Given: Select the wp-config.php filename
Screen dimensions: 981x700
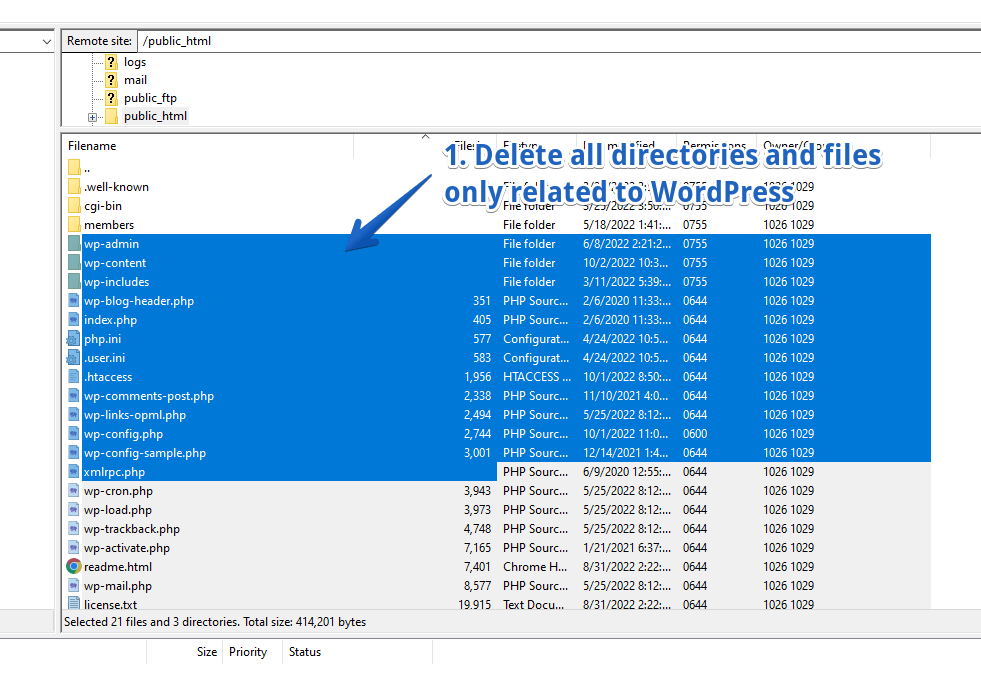Looking at the screenshot, I should 123,434.
